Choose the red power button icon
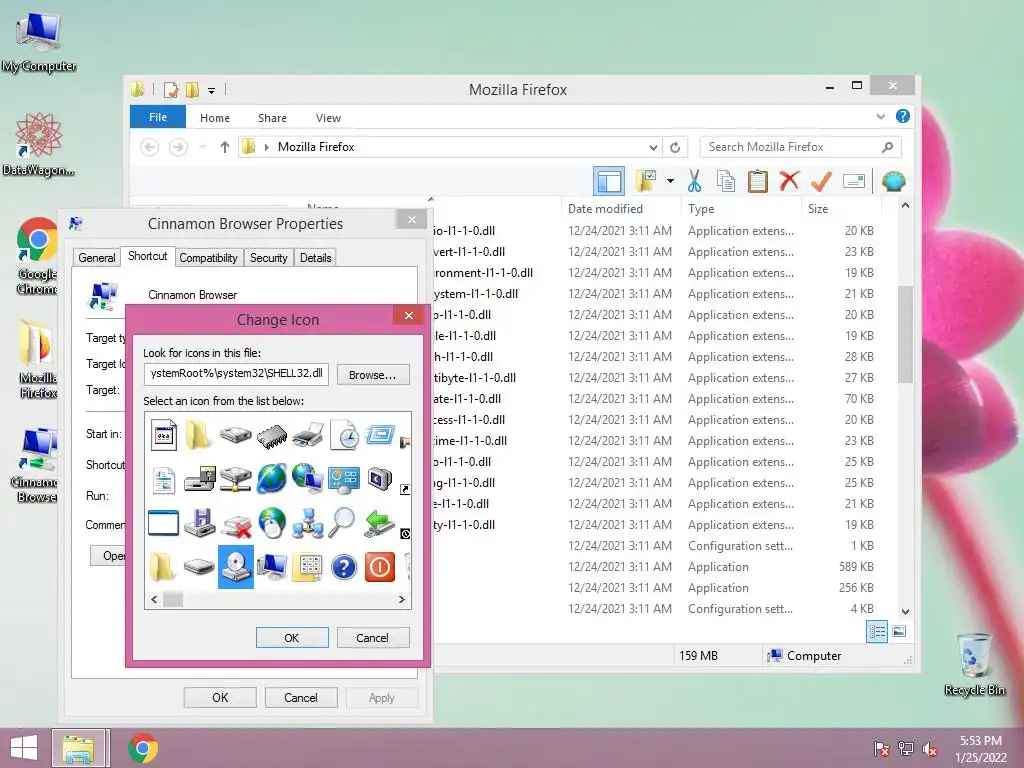1024x768 pixels. tap(379, 567)
